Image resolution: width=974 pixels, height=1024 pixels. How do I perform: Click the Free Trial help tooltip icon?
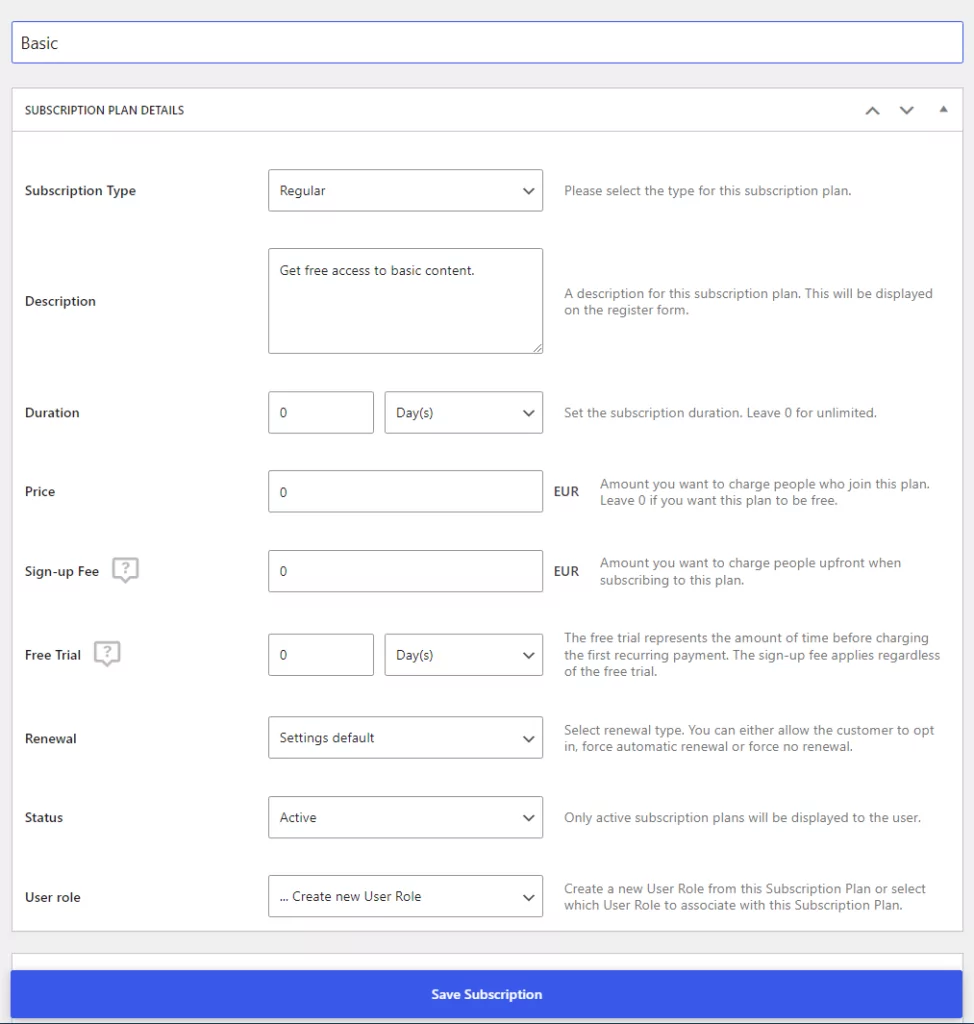(107, 654)
